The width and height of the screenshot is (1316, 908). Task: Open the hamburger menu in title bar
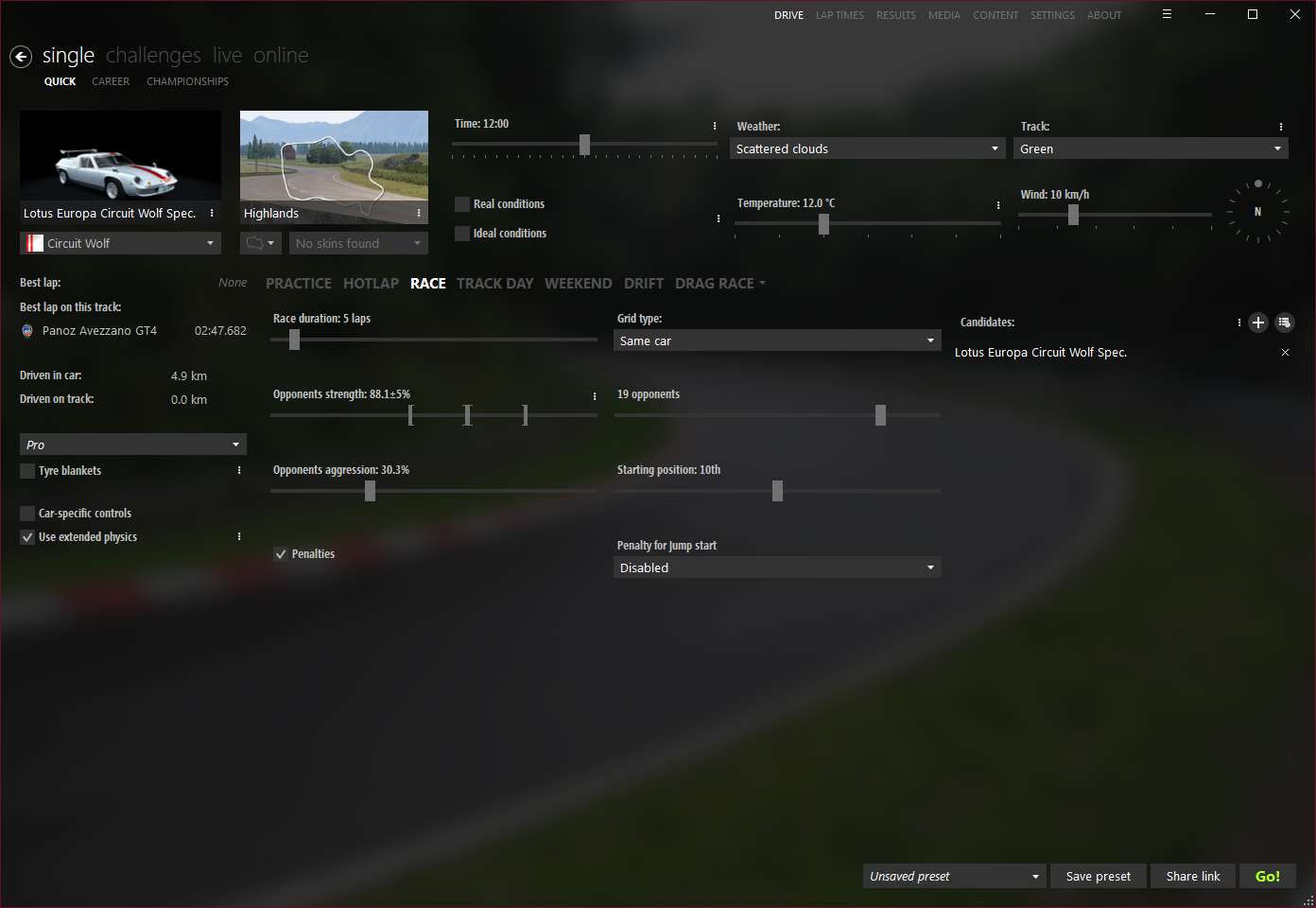click(x=1167, y=14)
